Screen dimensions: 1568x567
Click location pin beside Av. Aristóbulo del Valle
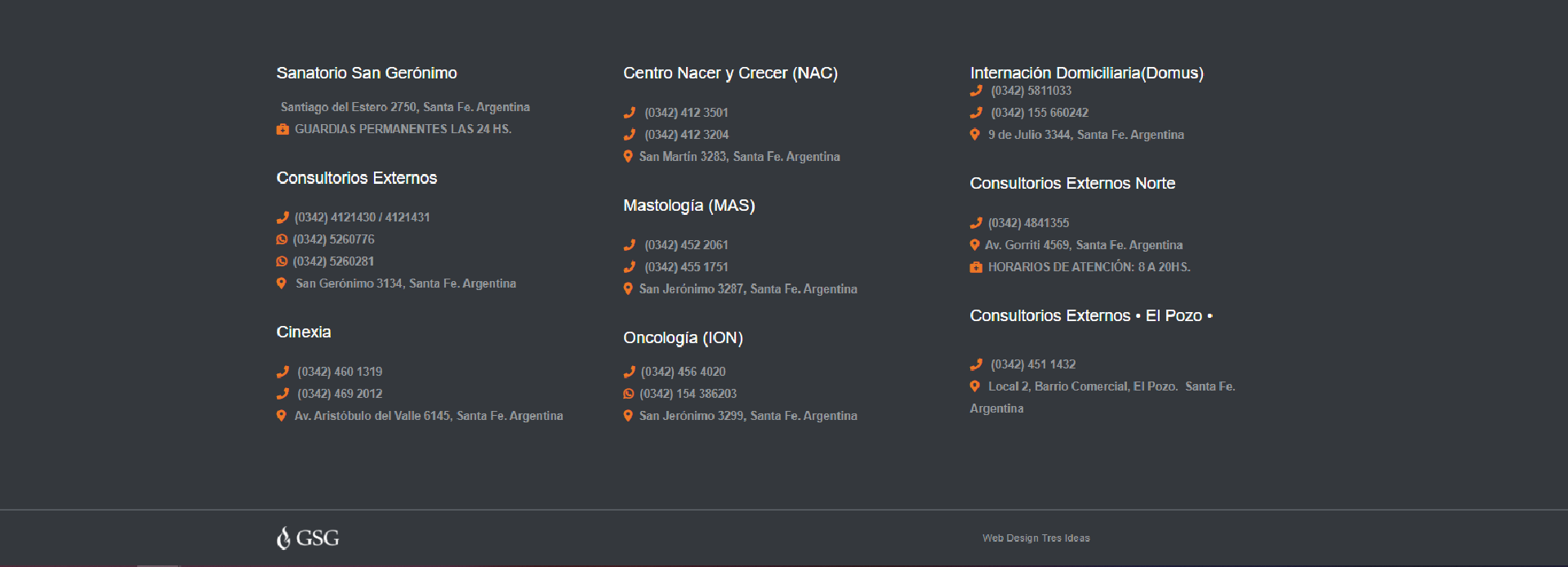[281, 416]
